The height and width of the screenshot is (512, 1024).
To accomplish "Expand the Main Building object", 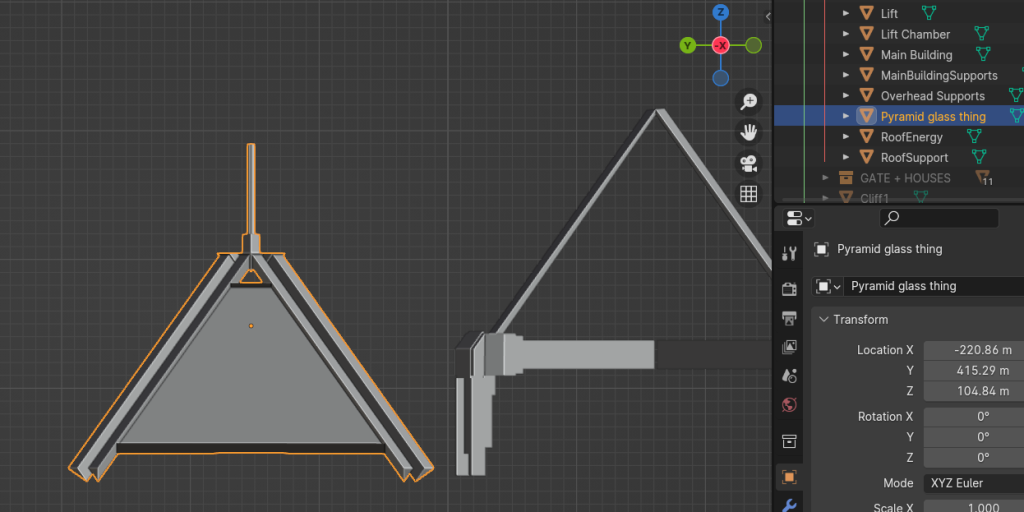I will tap(846, 55).
